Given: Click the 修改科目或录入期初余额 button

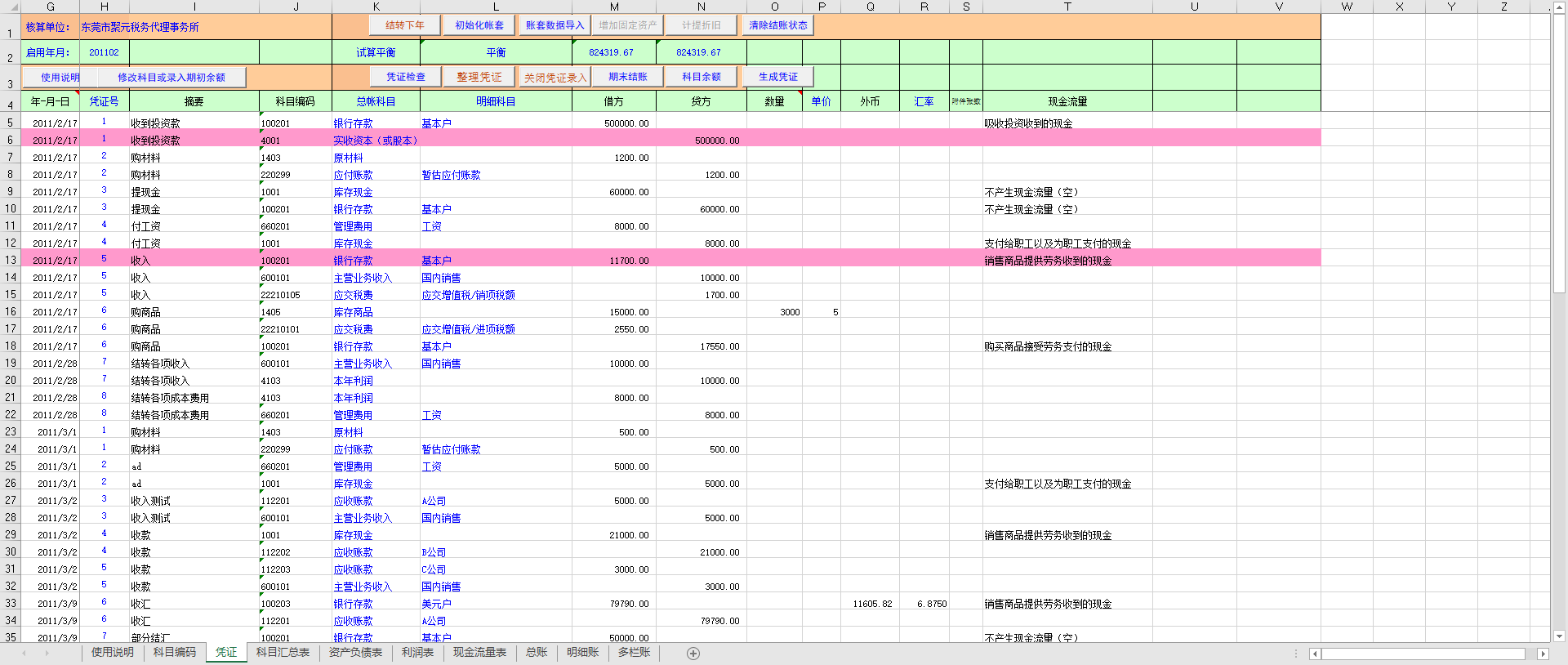Looking at the screenshot, I should 171,78.
